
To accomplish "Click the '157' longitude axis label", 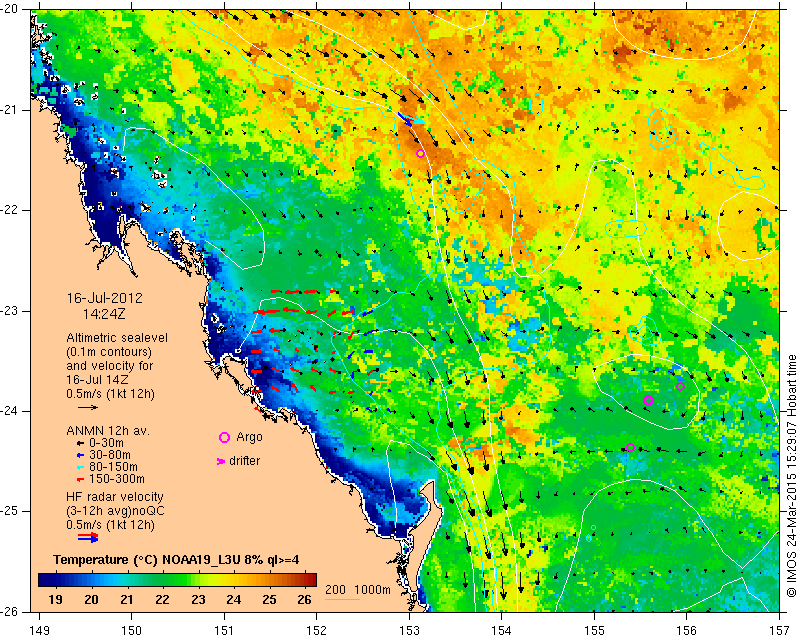I will click(780, 631).
